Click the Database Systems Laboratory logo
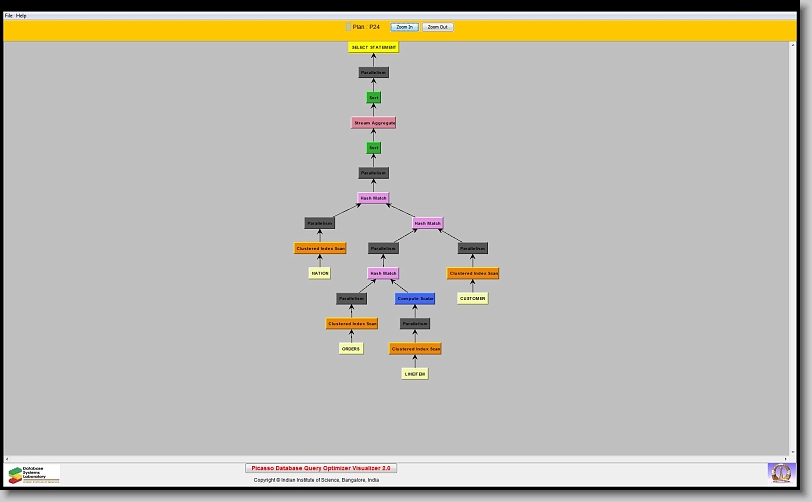 pyautogui.click(x=34, y=474)
